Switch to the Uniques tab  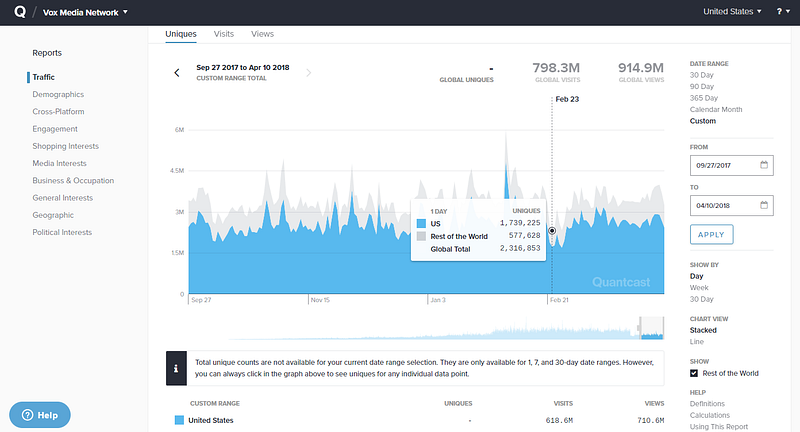(181, 34)
